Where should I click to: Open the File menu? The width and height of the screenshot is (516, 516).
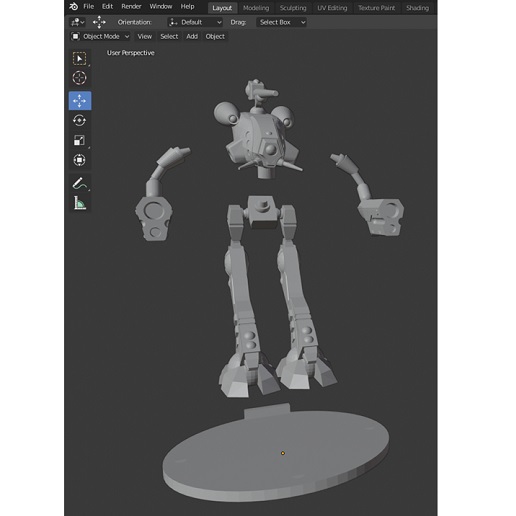88,6
